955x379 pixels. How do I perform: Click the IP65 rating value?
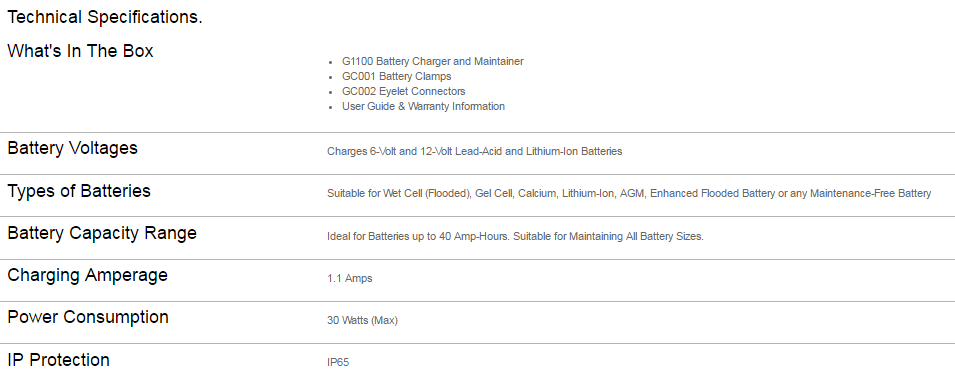[338, 363]
